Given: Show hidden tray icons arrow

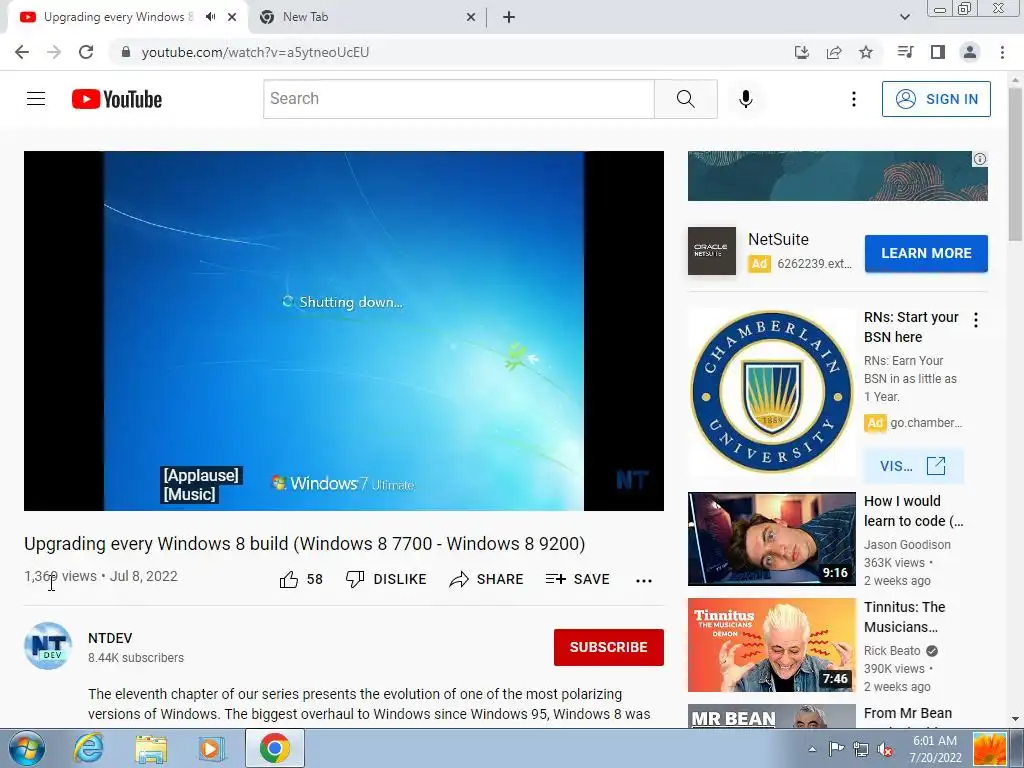Looking at the screenshot, I should point(812,750).
